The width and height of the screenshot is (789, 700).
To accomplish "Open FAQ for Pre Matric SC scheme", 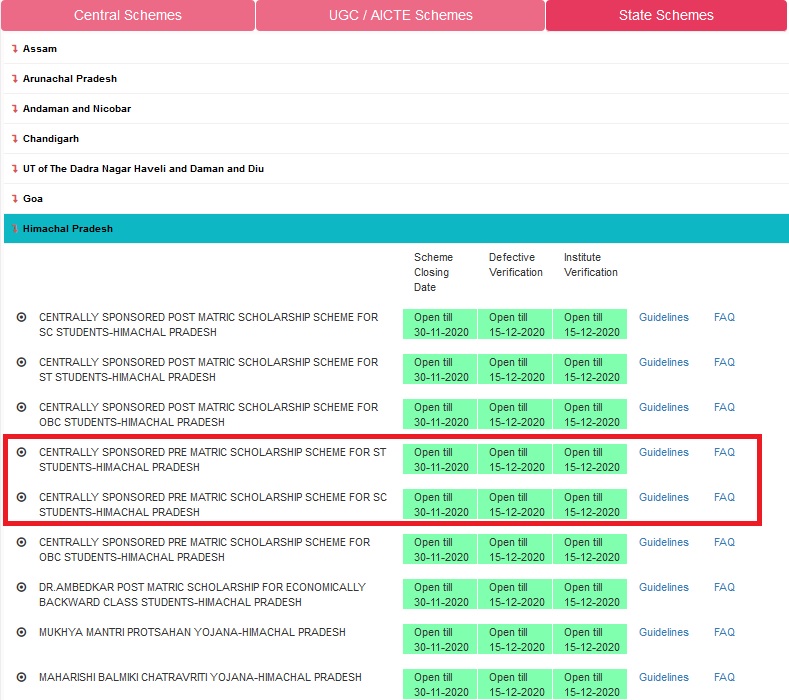I will pyautogui.click(x=724, y=498).
